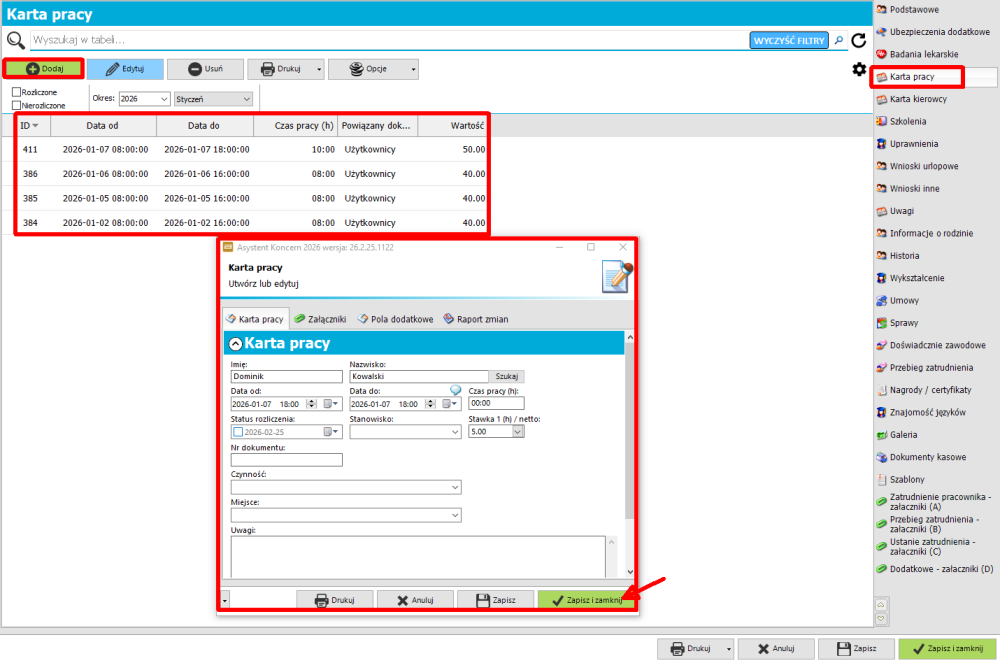
Task: Click the refresh icon beside the search bar
Action: (858, 41)
